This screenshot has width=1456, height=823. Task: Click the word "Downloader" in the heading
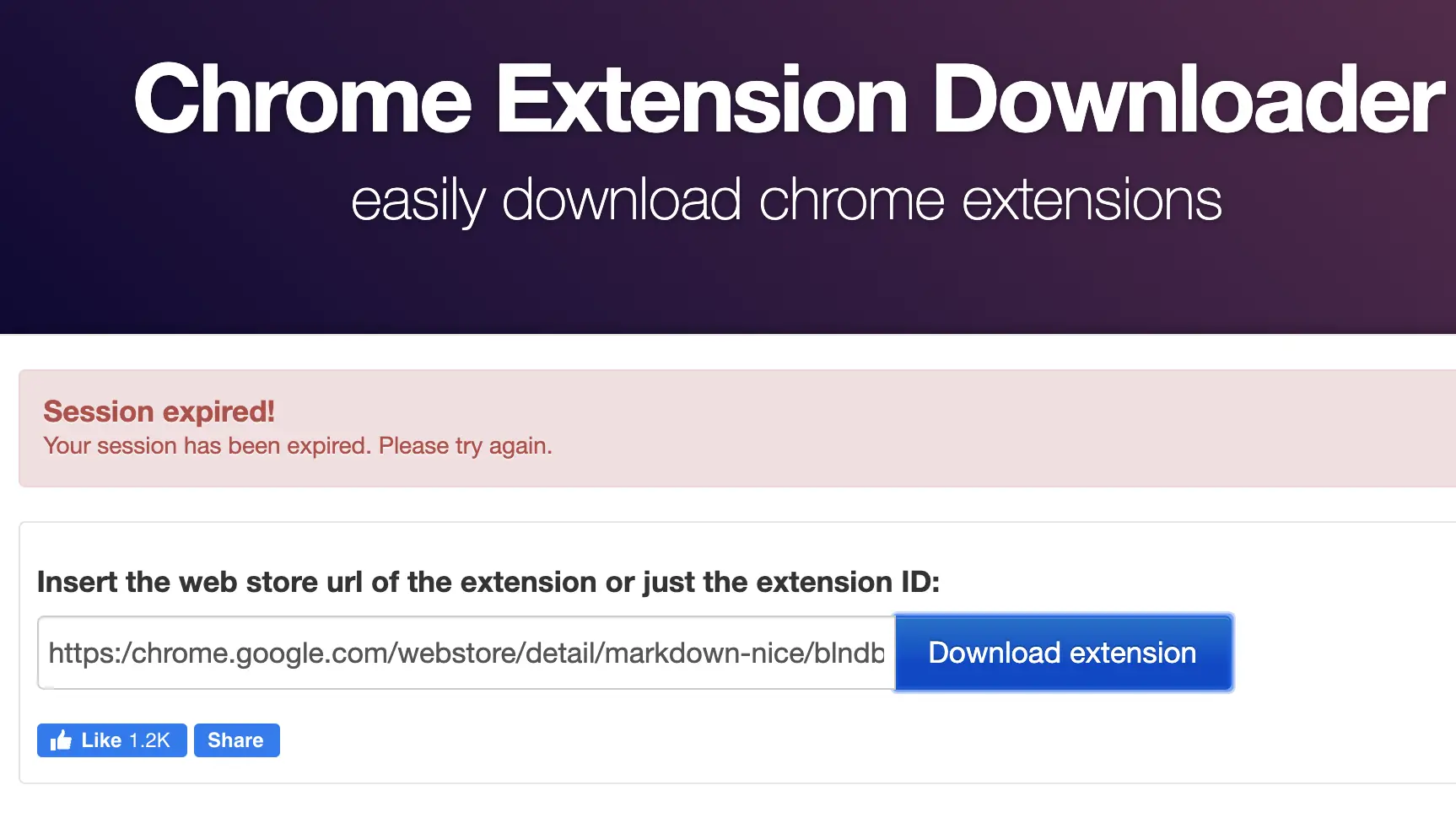(x=1188, y=100)
